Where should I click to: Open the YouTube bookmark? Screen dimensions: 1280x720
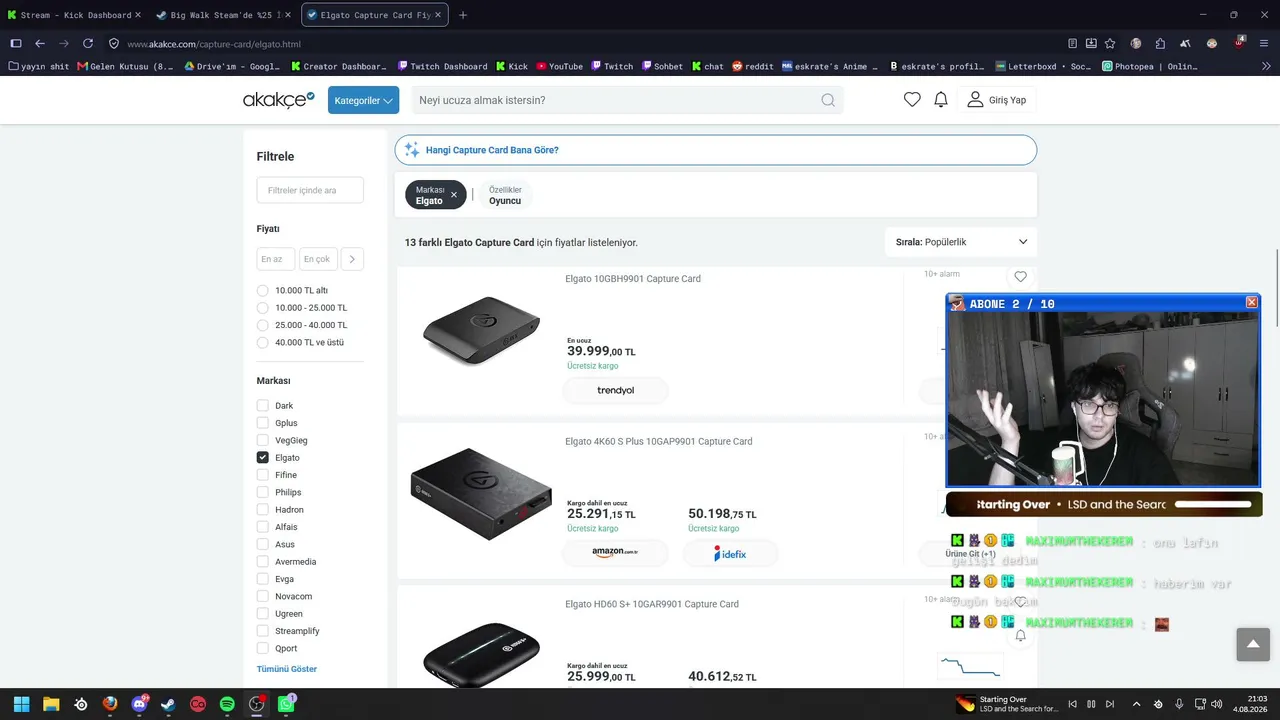(559, 66)
